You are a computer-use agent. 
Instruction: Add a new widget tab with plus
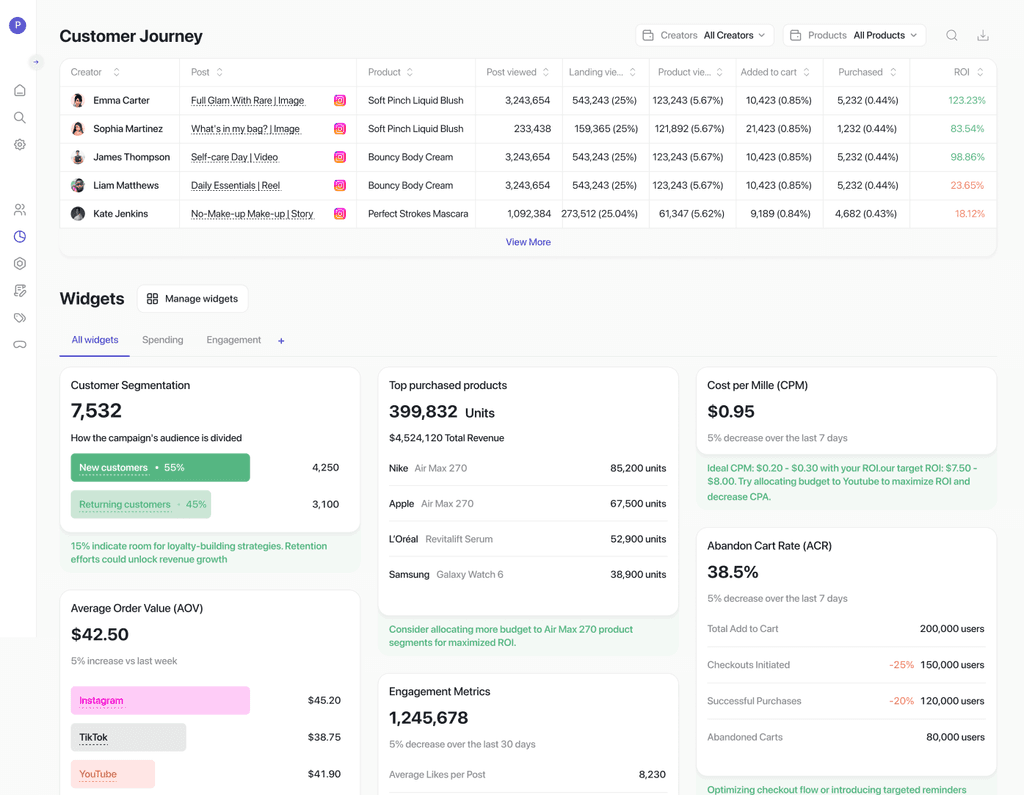pos(281,340)
